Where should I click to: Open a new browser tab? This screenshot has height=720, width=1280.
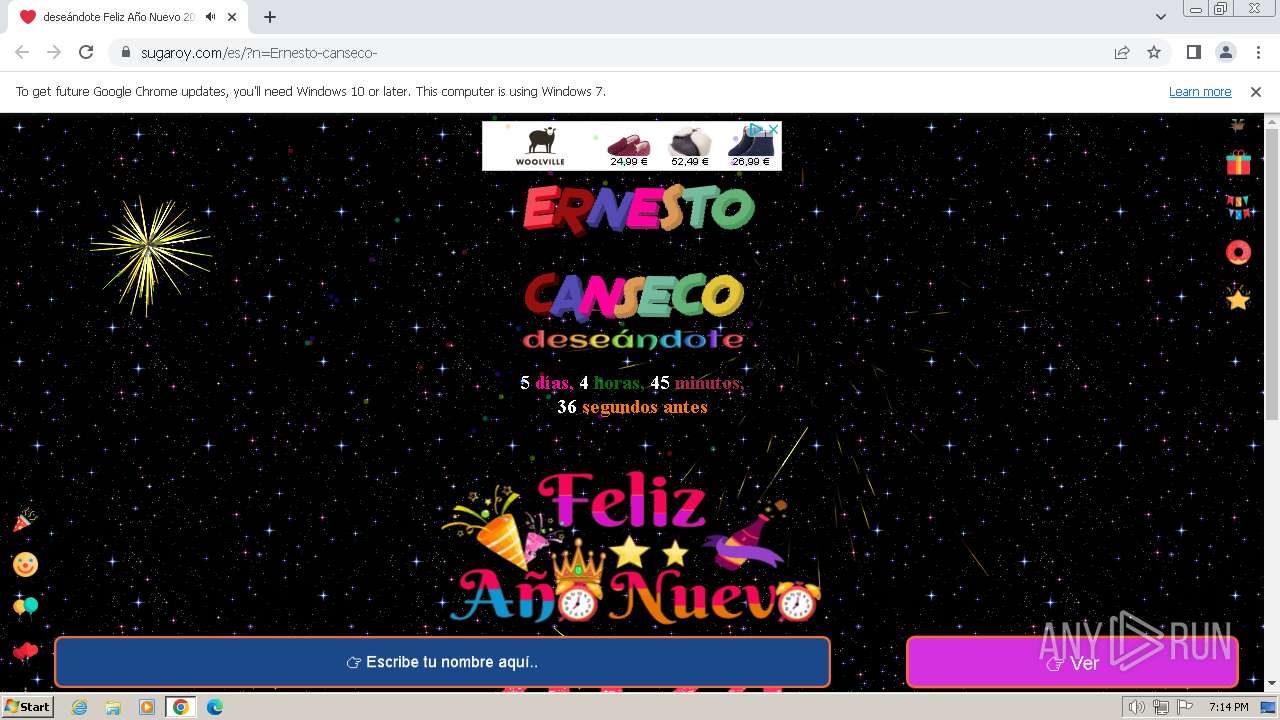pos(270,17)
